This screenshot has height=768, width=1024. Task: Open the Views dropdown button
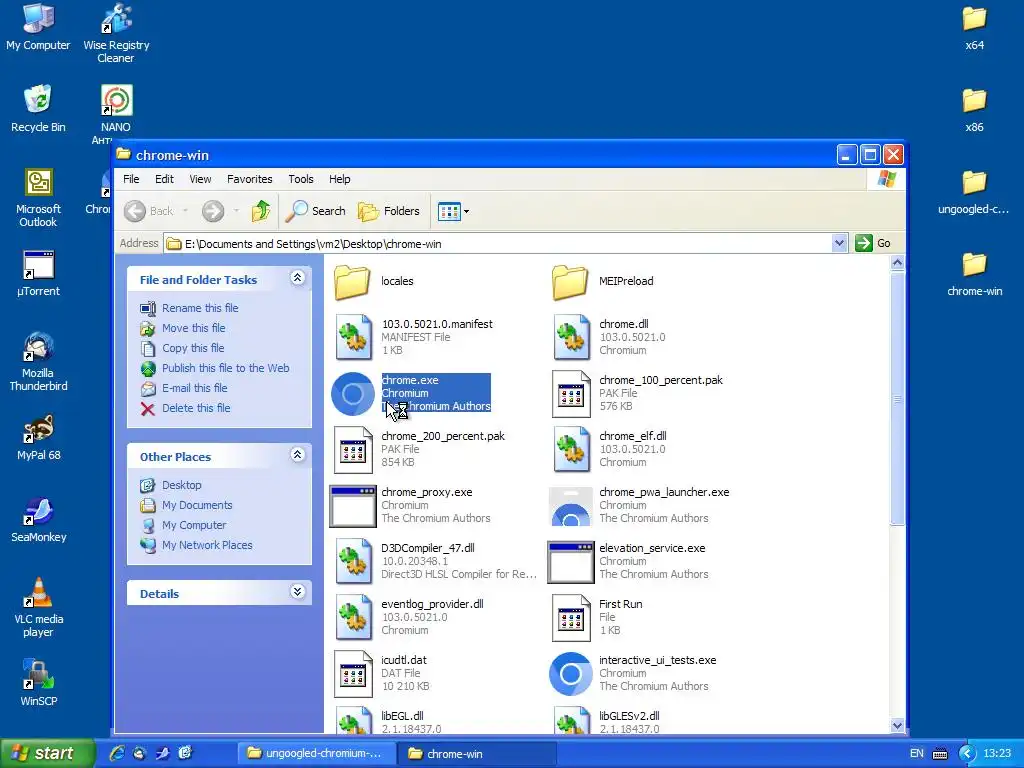(453, 211)
